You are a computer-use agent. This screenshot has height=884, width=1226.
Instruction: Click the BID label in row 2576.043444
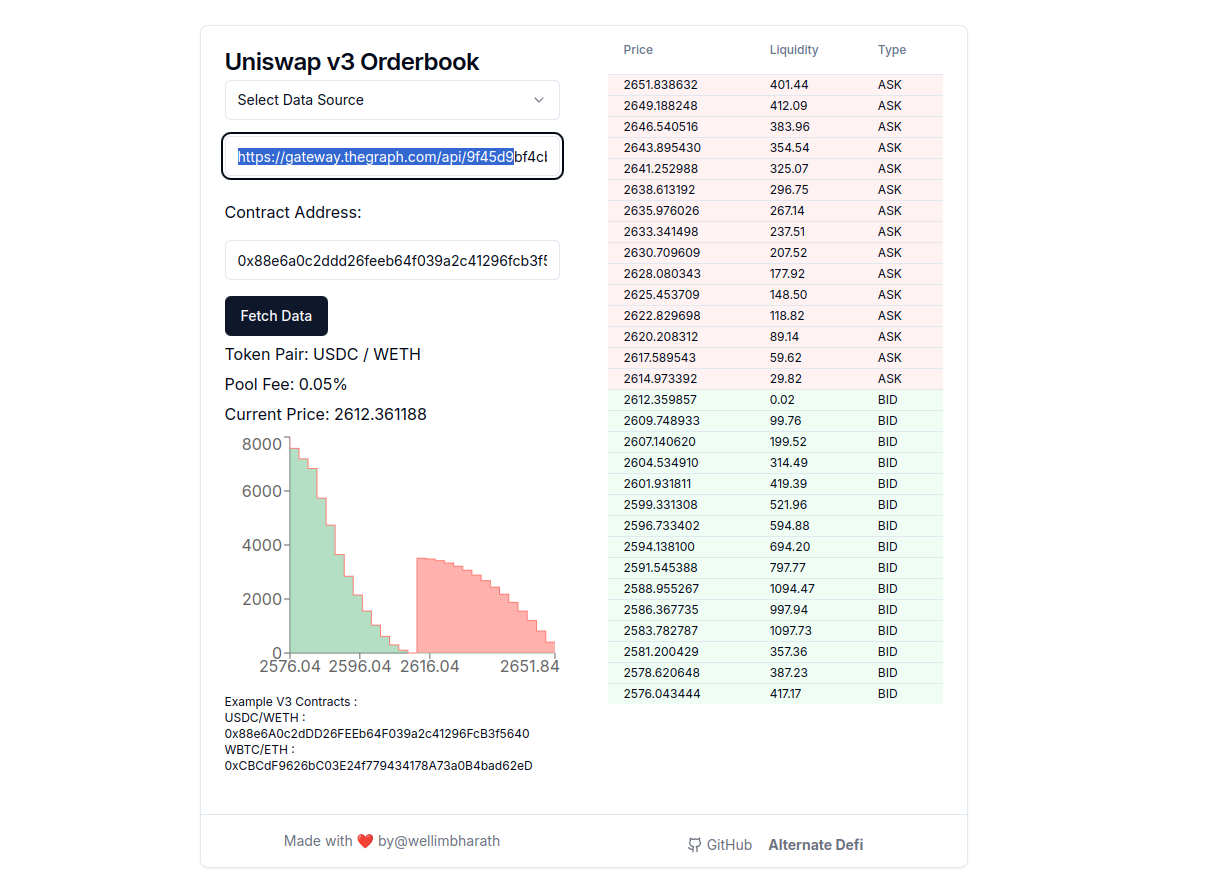(x=888, y=694)
